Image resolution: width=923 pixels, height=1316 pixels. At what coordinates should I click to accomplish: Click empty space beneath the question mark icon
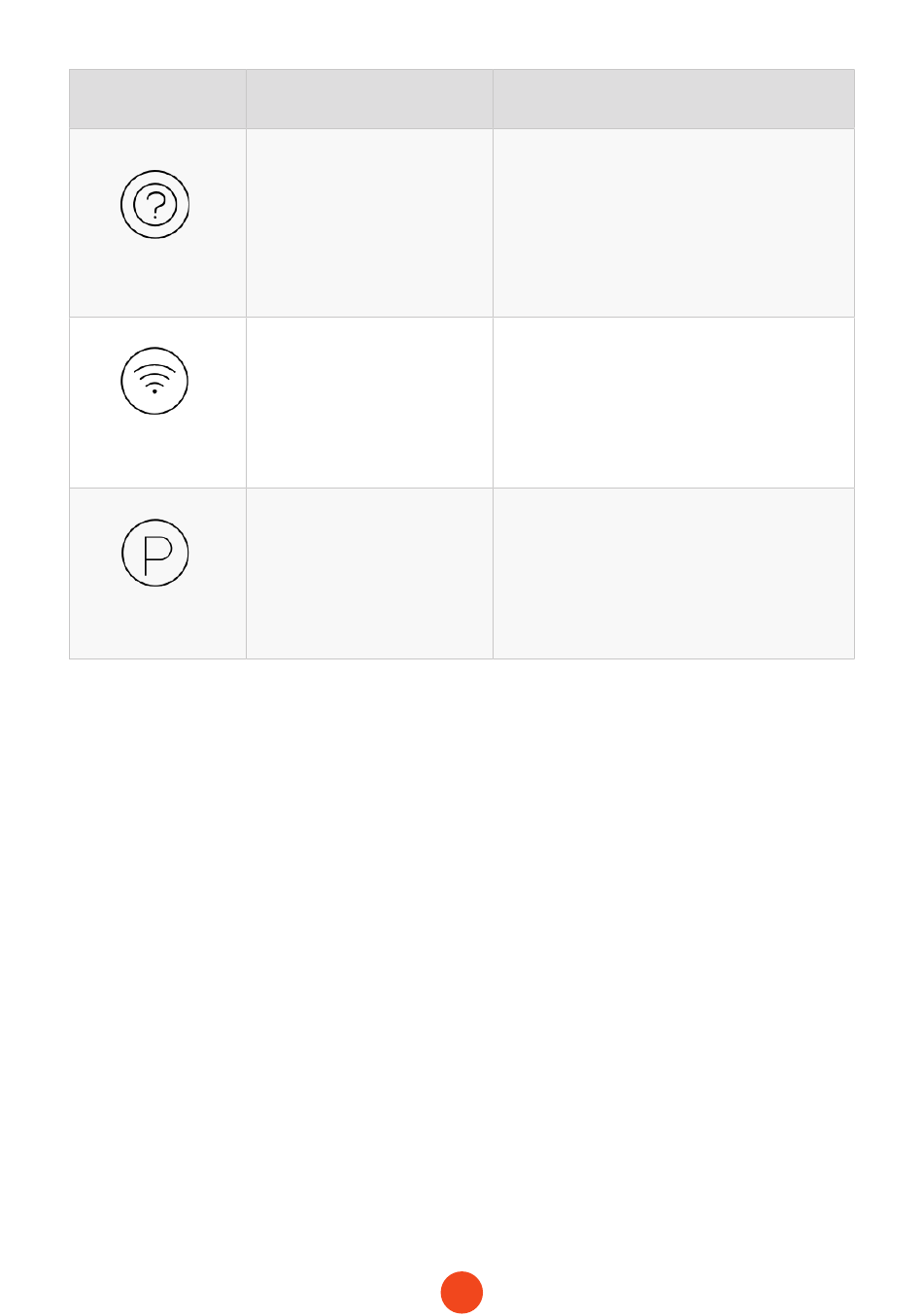[157, 279]
